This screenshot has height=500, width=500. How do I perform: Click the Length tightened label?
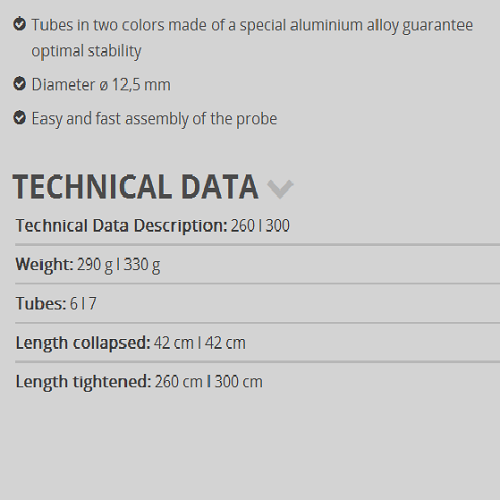84,382
